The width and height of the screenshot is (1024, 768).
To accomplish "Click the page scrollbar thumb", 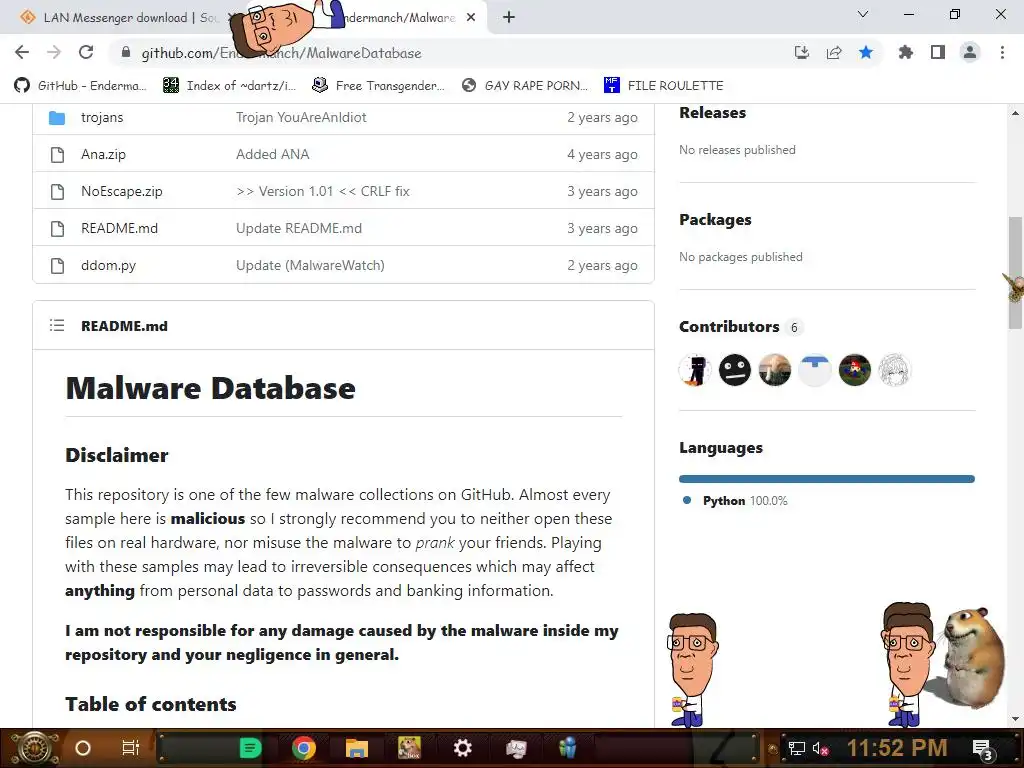I will [x=1015, y=273].
